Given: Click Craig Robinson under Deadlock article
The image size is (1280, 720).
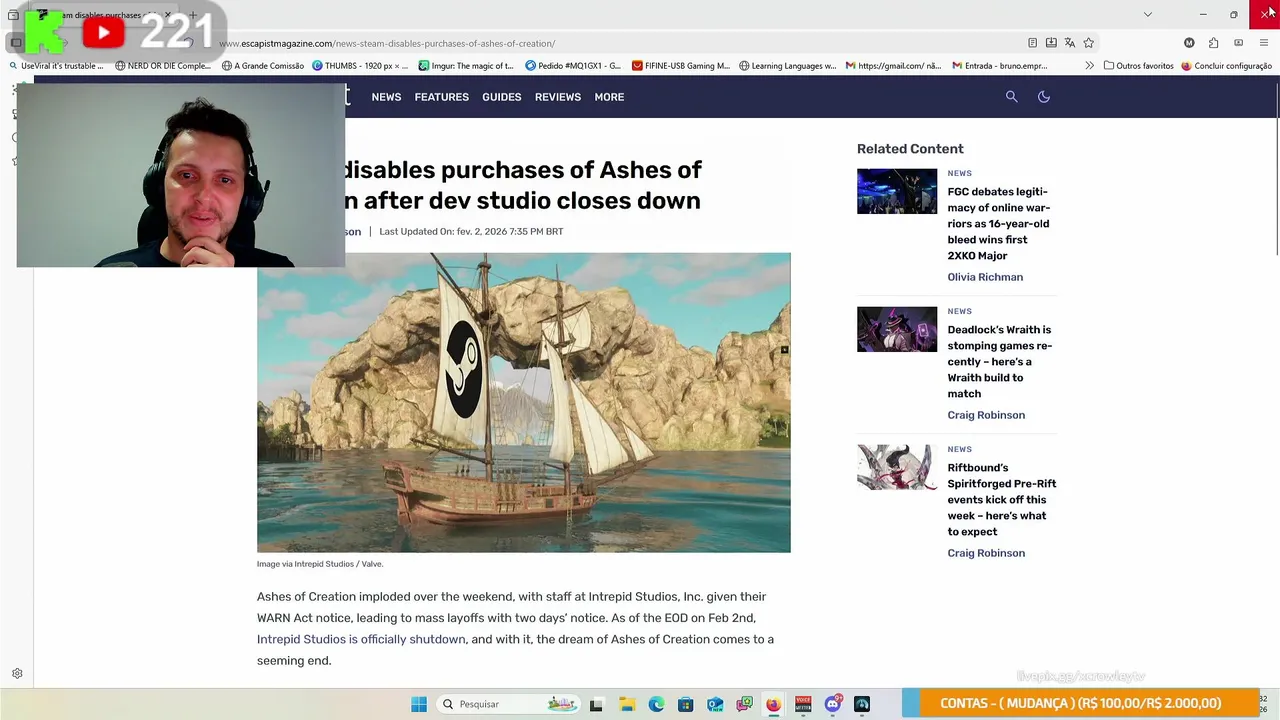Looking at the screenshot, I should point(986,415).
